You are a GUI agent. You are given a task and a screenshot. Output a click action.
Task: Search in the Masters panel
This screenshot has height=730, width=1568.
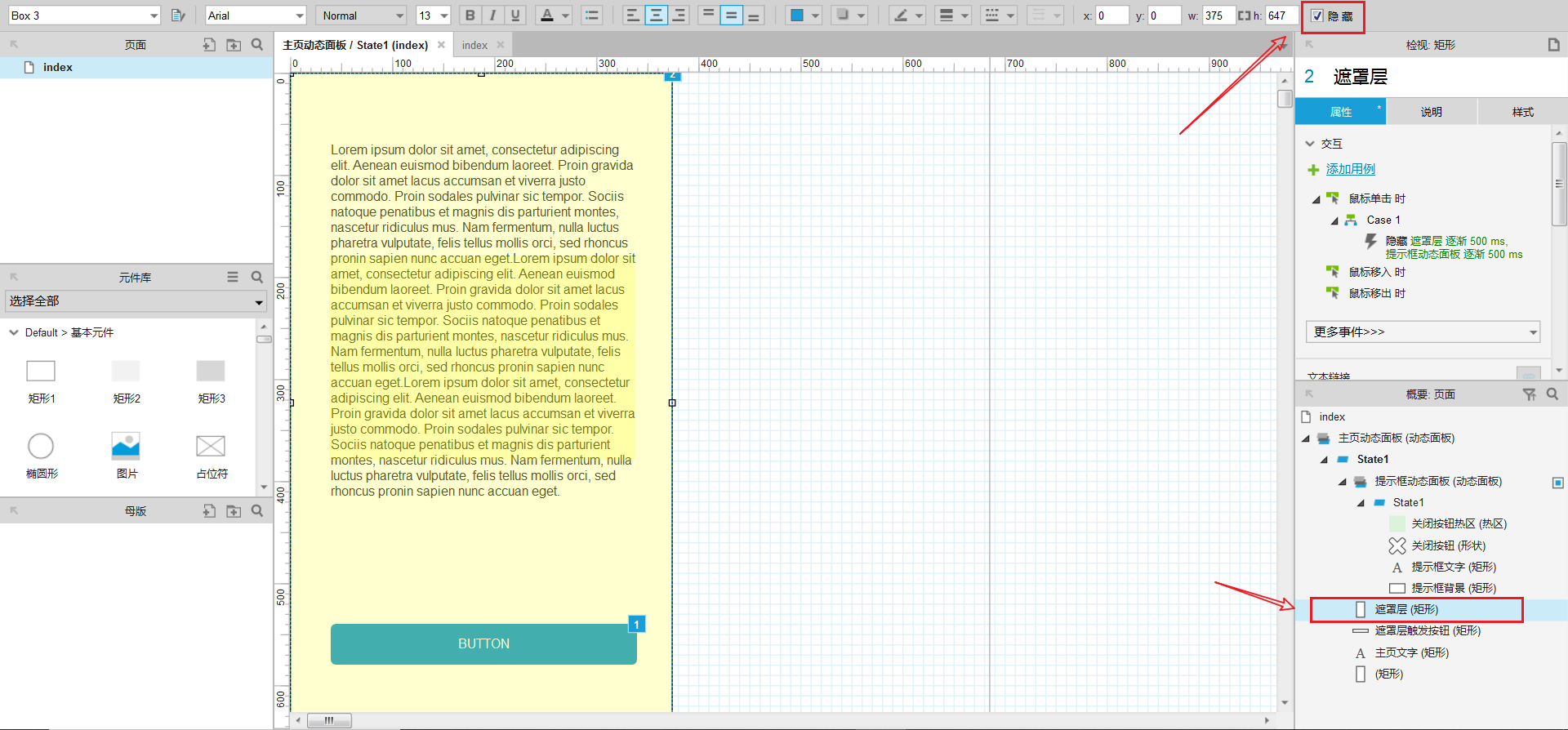257,511
